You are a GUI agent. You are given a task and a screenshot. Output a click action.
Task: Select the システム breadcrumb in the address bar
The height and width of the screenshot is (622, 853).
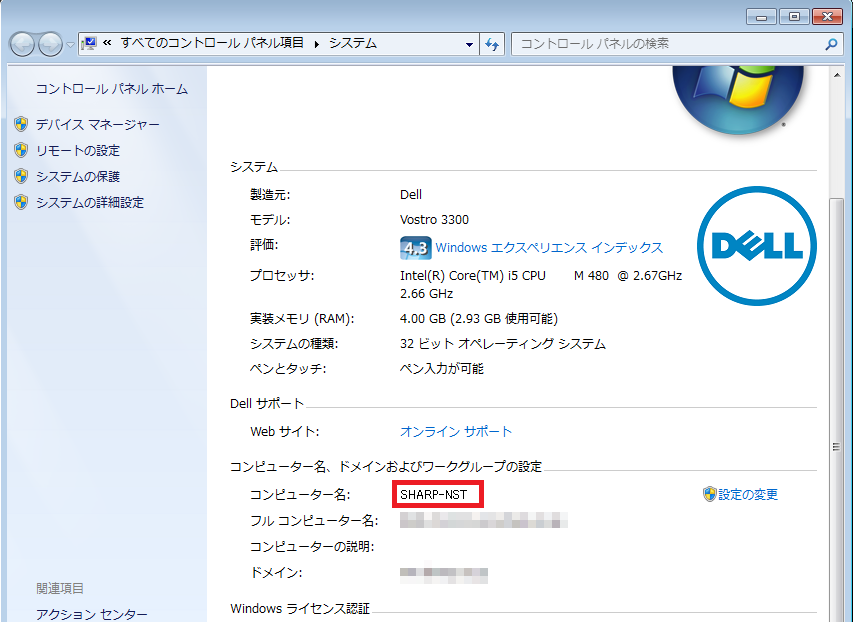(353, 43)
